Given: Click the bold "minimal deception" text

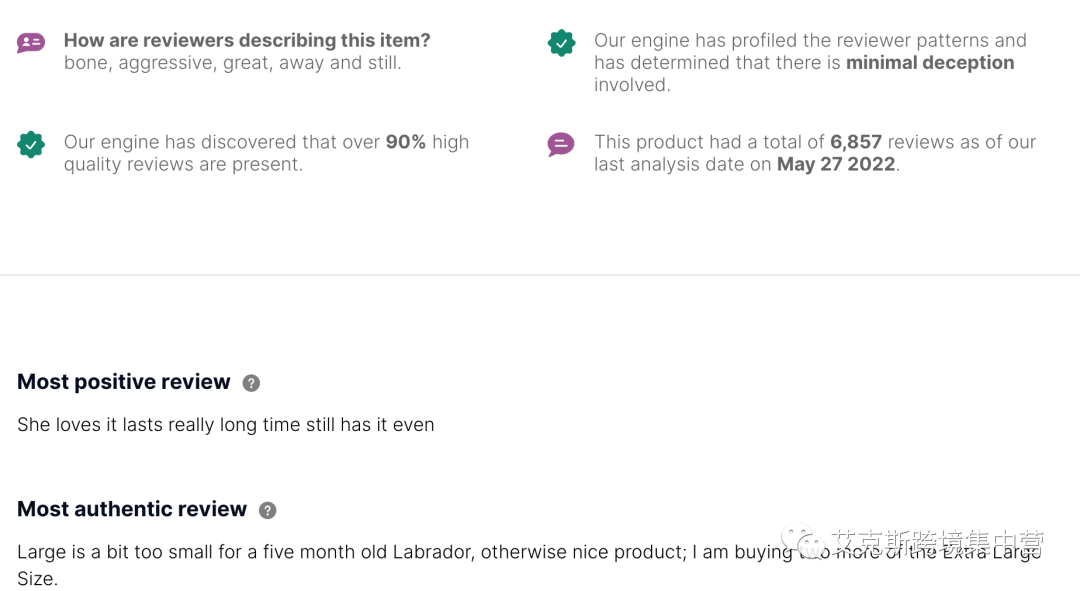Looking at the screenshot, I should 930,63.
